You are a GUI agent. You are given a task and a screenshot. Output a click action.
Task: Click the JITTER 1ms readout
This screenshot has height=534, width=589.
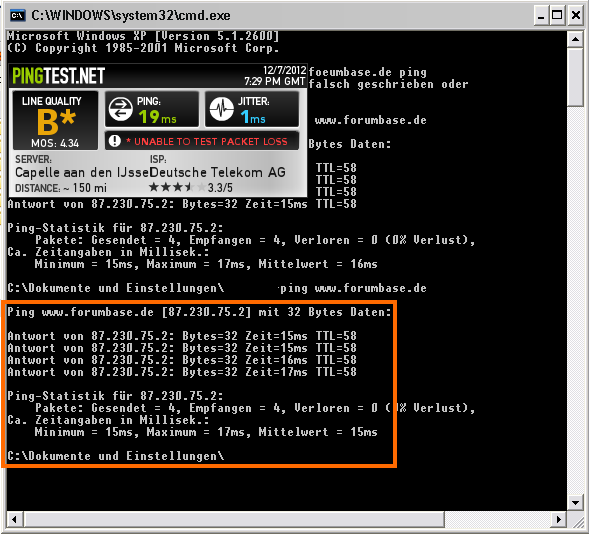click(252, 109)
